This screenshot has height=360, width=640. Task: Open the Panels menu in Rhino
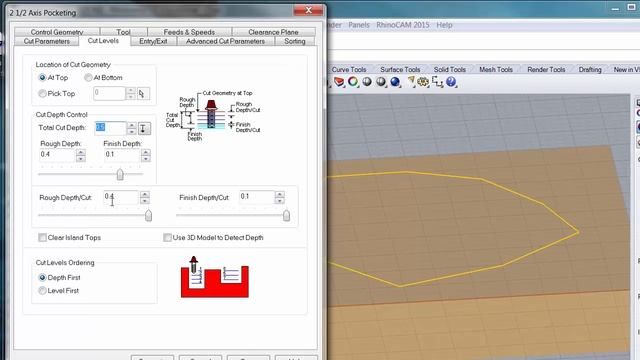pyautogui.click(x=359, y=25)
